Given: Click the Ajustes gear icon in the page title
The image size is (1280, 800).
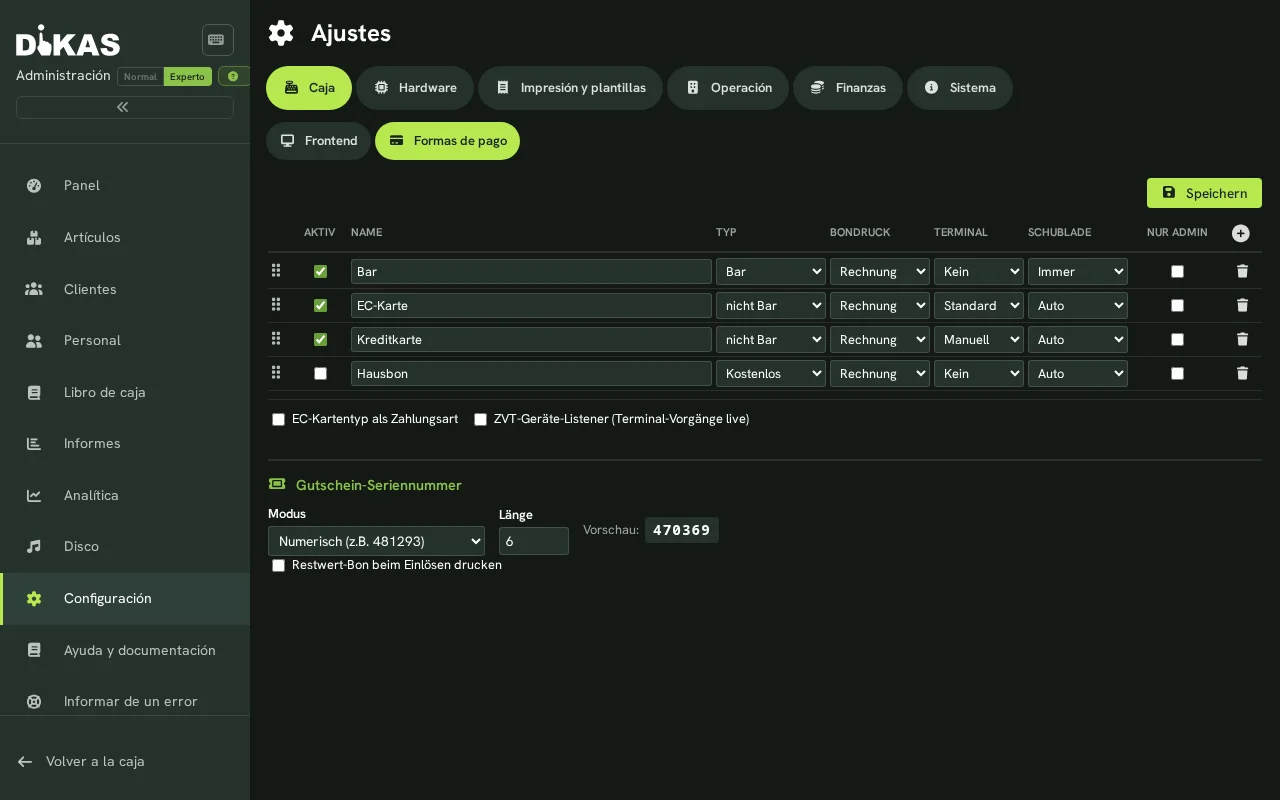Looking at the screenshot, I should pos(281,33).
